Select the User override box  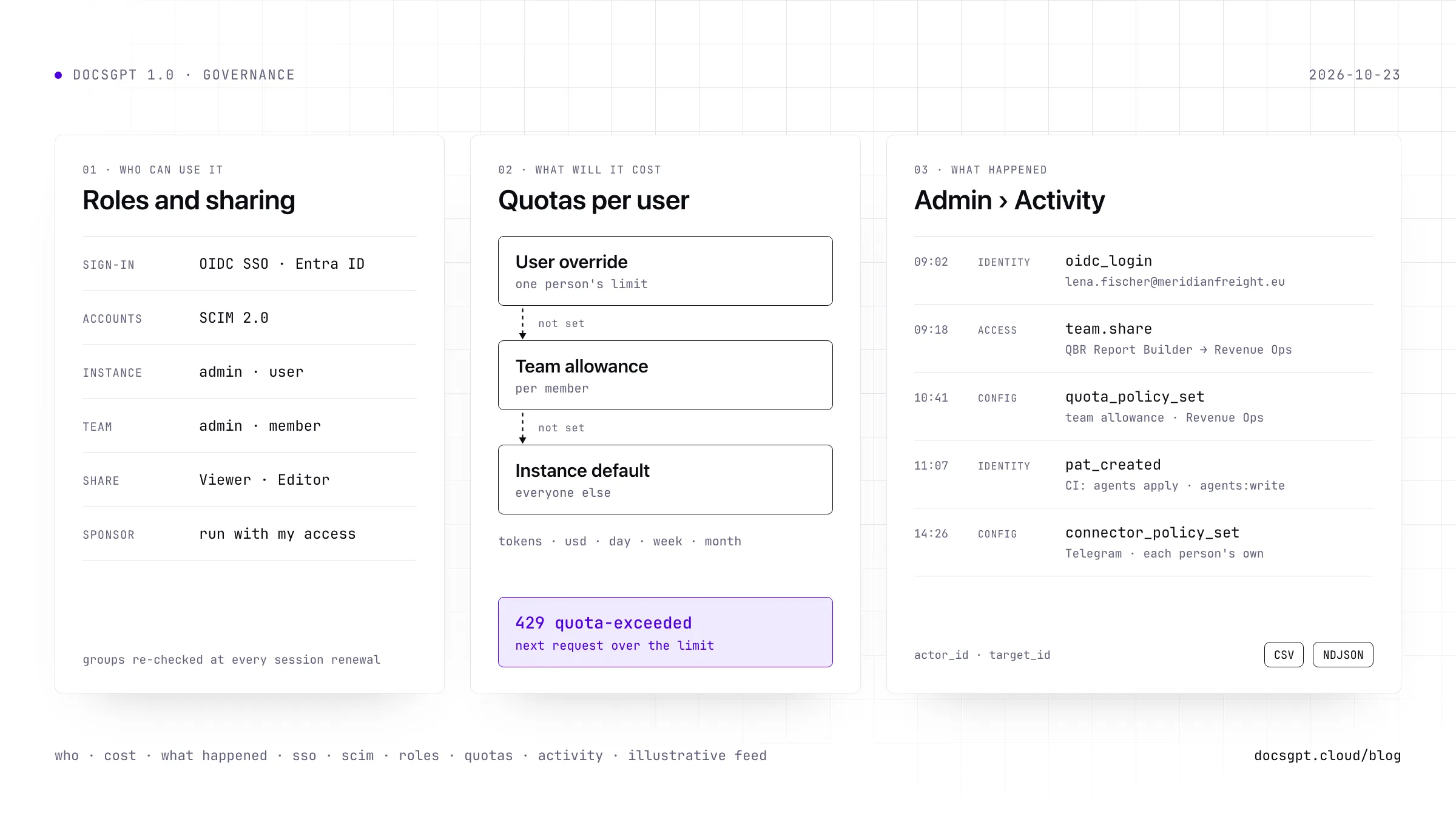pyautogui.click(x=666, y=271)
